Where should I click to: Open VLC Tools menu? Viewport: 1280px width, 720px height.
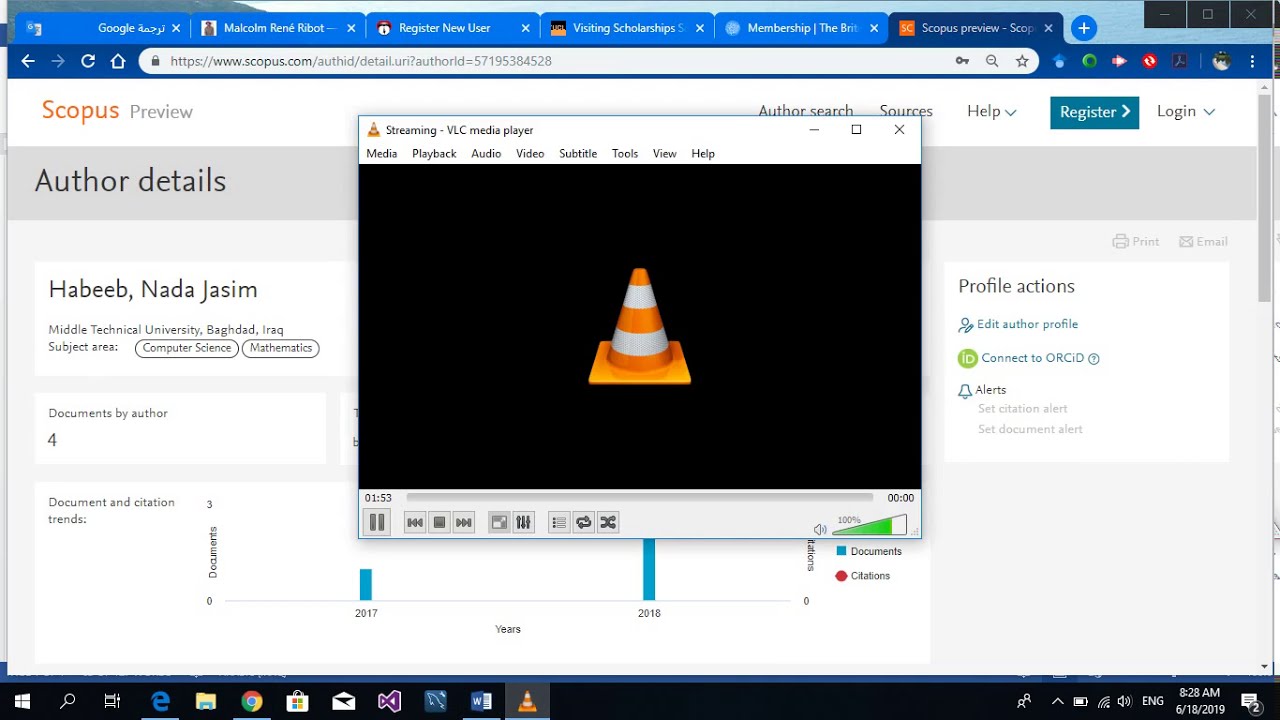click(625, 153)
